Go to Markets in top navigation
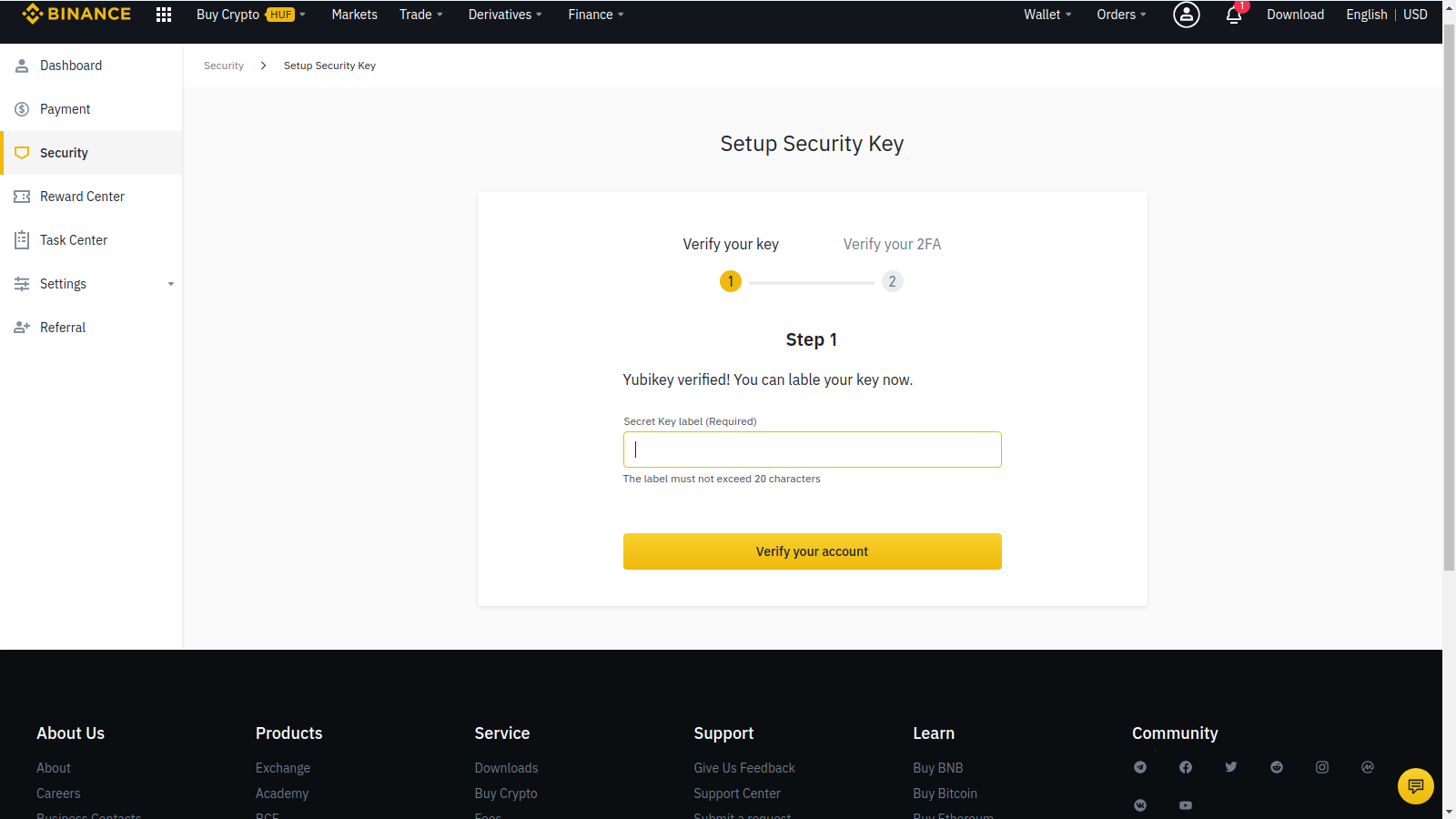 coord(354,15)
